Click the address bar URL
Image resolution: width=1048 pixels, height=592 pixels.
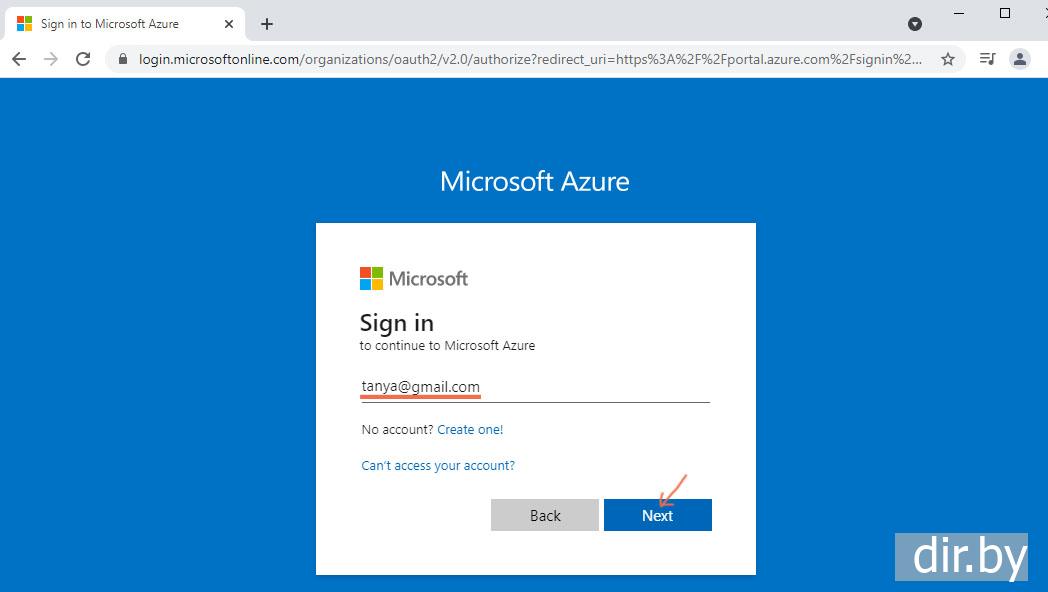point(530,59)
